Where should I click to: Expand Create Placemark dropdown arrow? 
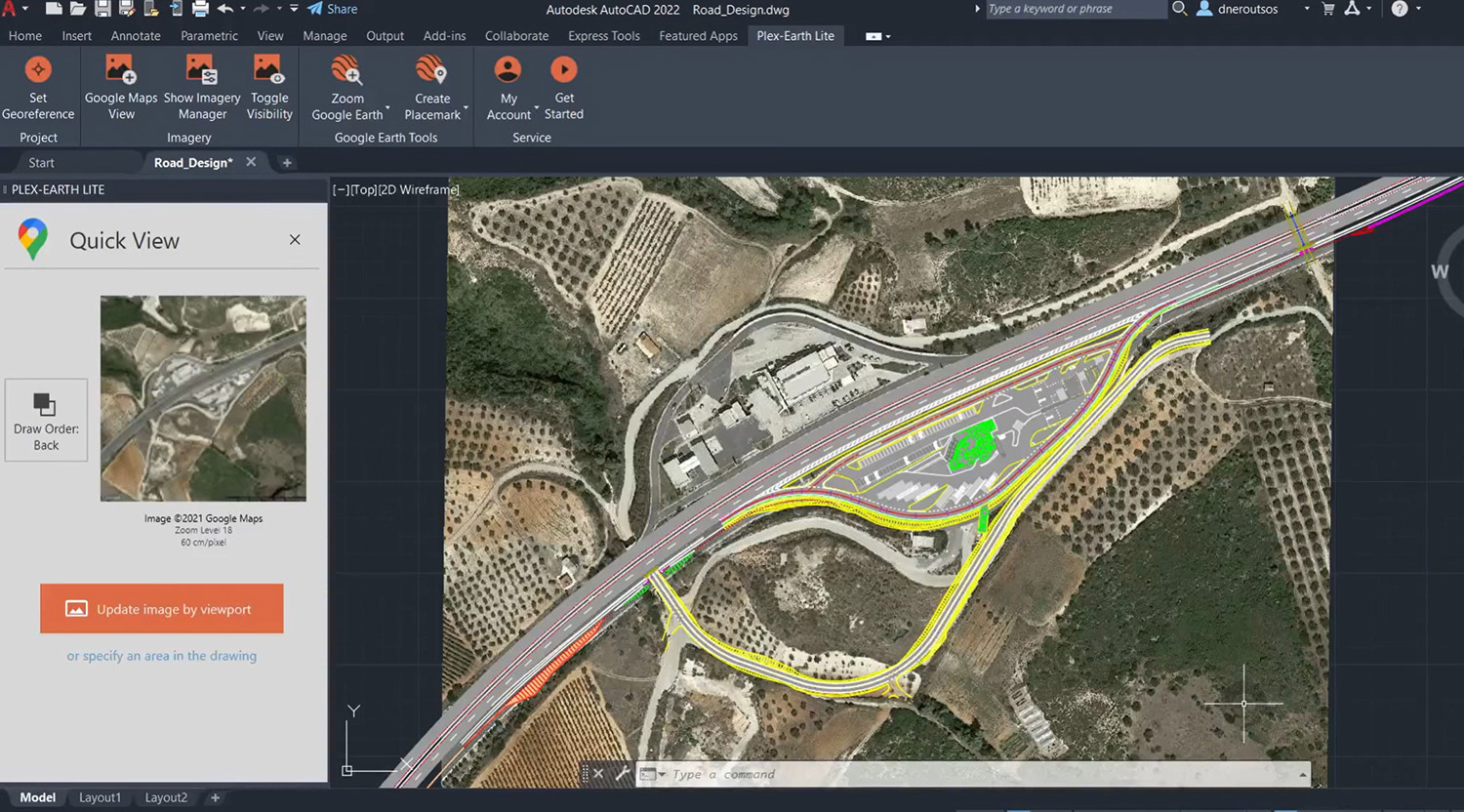coord(466,107)
